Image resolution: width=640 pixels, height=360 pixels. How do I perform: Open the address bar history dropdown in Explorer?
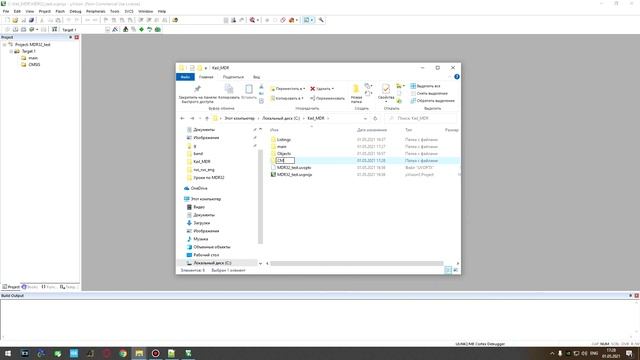(365, 118)
